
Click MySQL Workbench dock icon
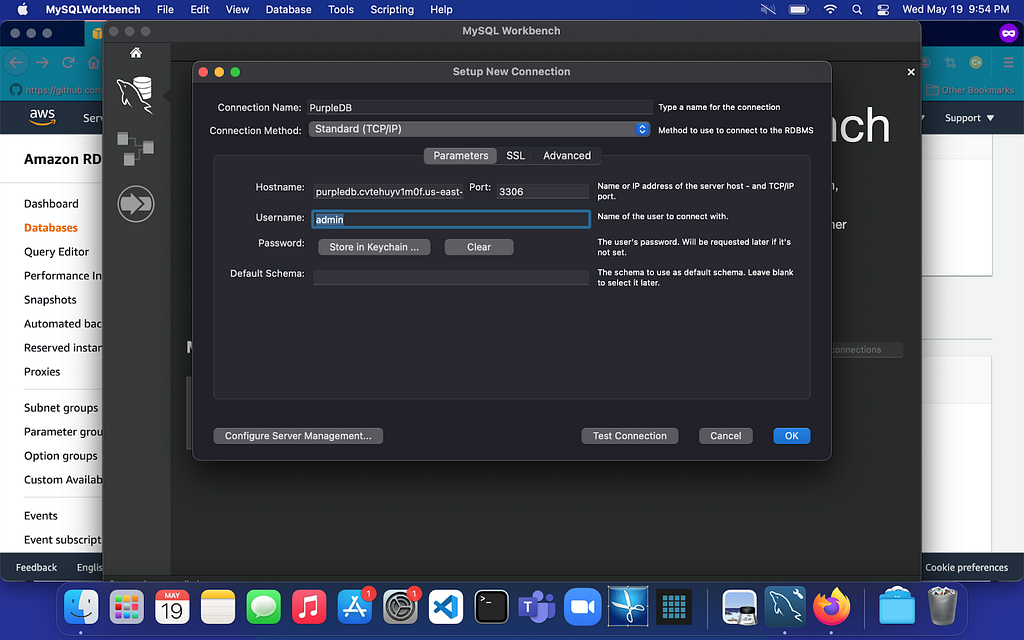coord(785,607)
